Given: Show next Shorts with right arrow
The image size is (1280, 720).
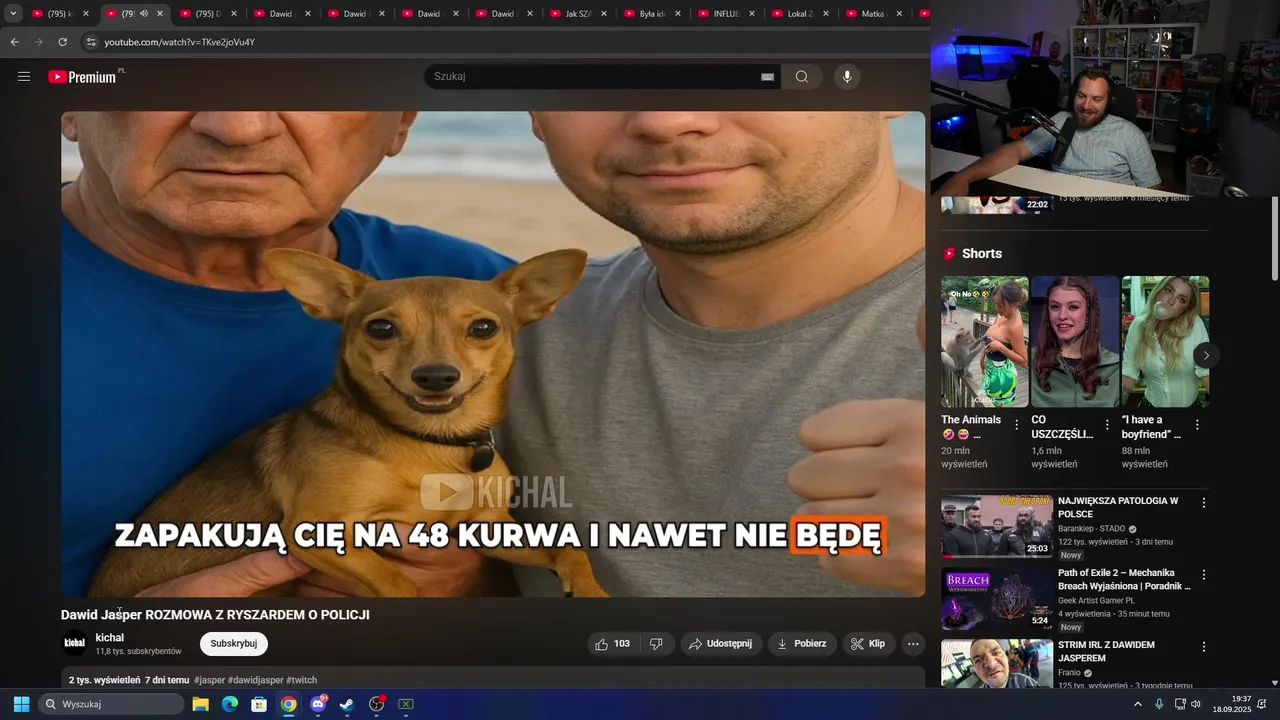Looking at the screenshot, I should click(1206, 355).
